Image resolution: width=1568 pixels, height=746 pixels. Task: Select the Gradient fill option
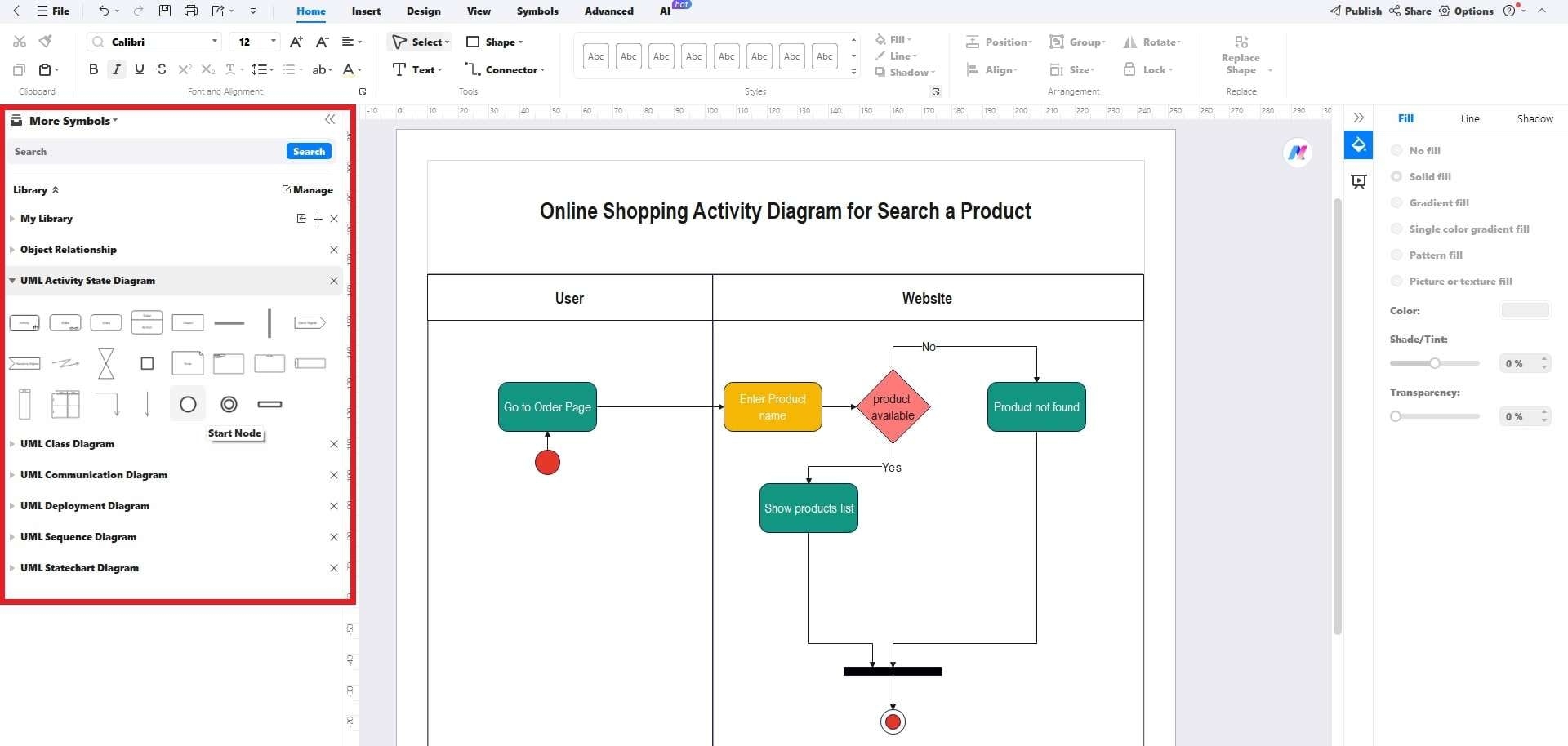[1396, 202]
